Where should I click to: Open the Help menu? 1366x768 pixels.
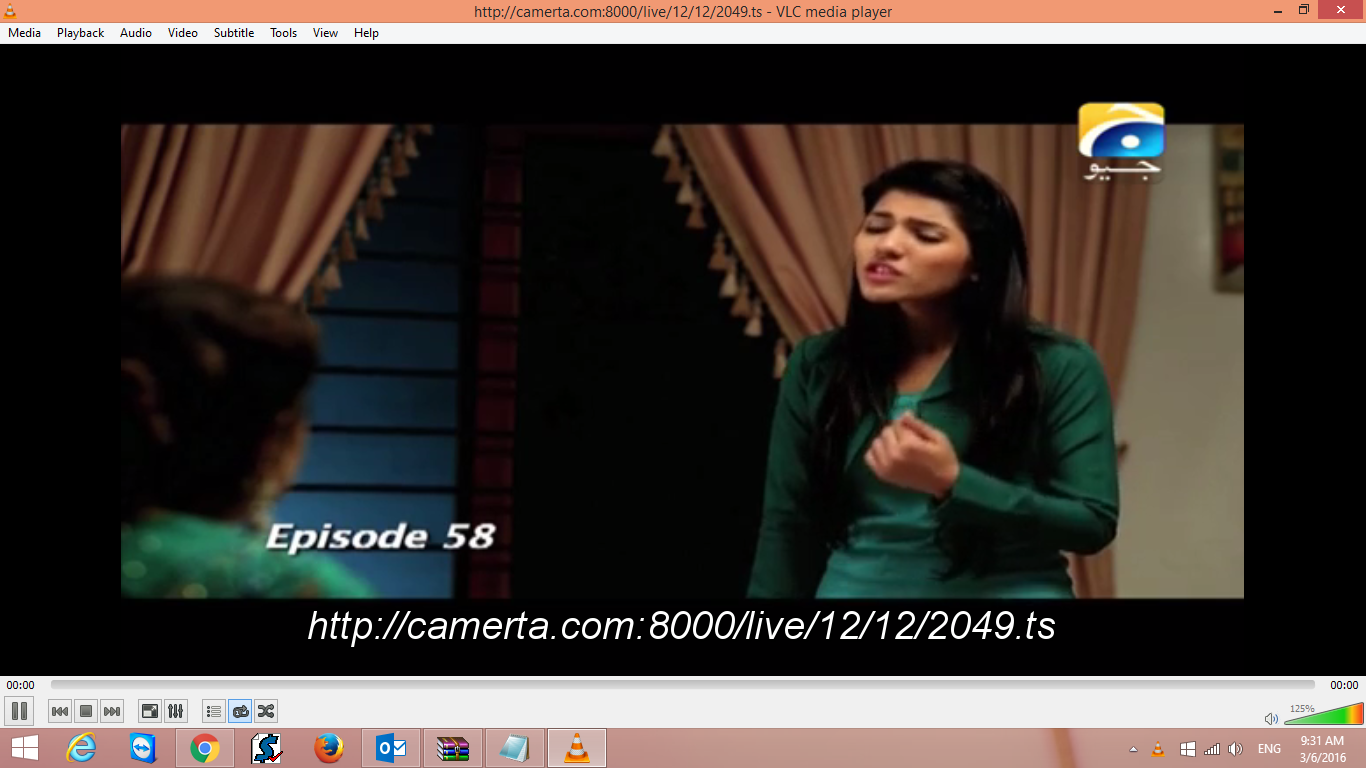click(x=367, y=33)
